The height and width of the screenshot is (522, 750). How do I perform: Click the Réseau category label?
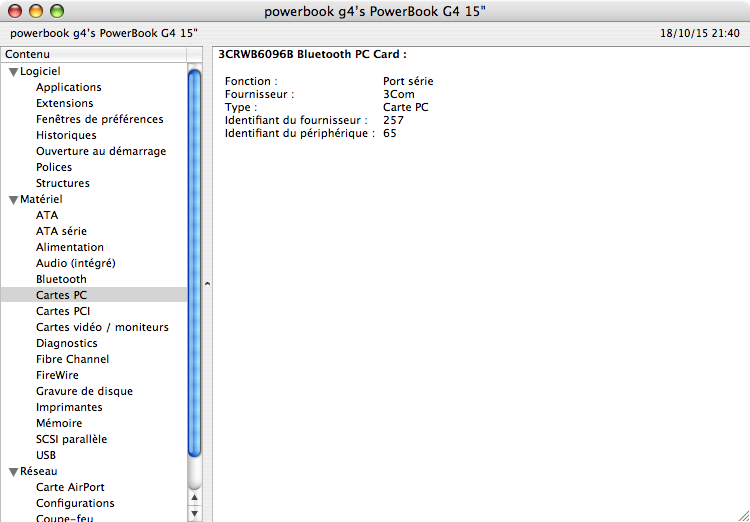click(39, 471)
